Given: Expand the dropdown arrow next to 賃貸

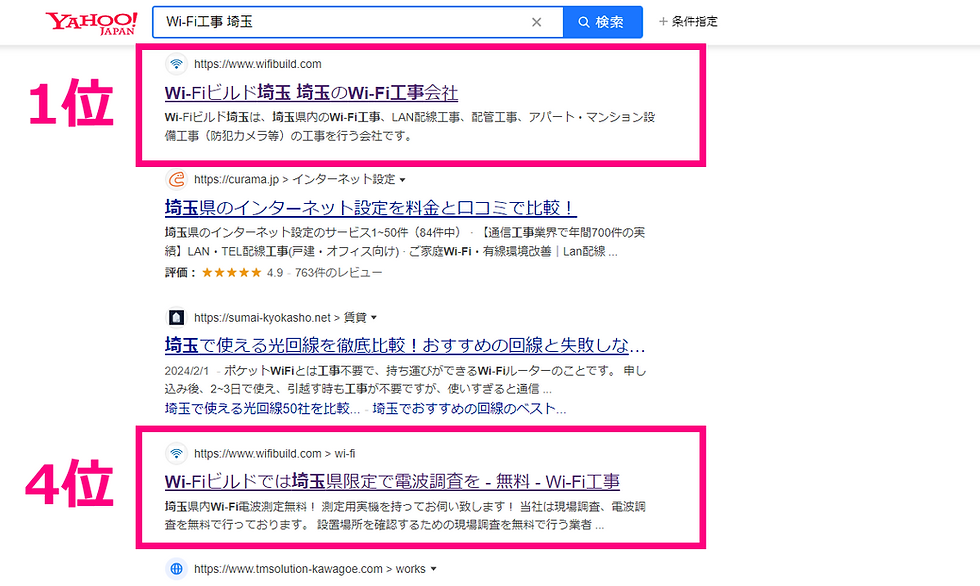Looking at the screenshot, I should click(x=374, y=318).
